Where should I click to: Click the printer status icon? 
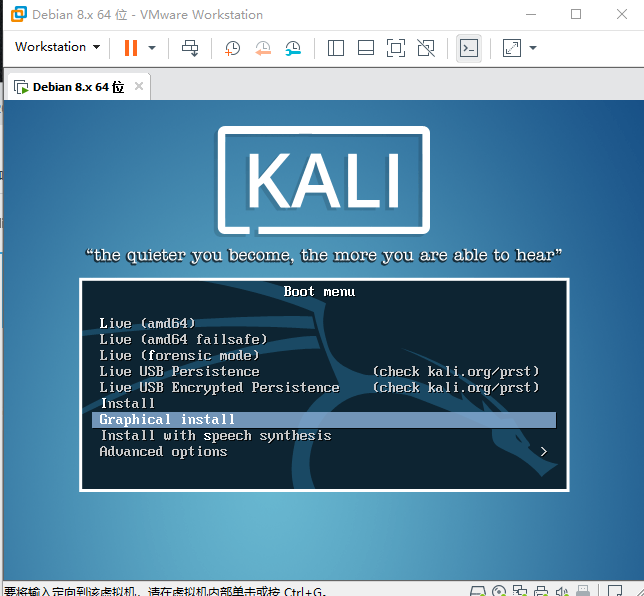point(541,591)
